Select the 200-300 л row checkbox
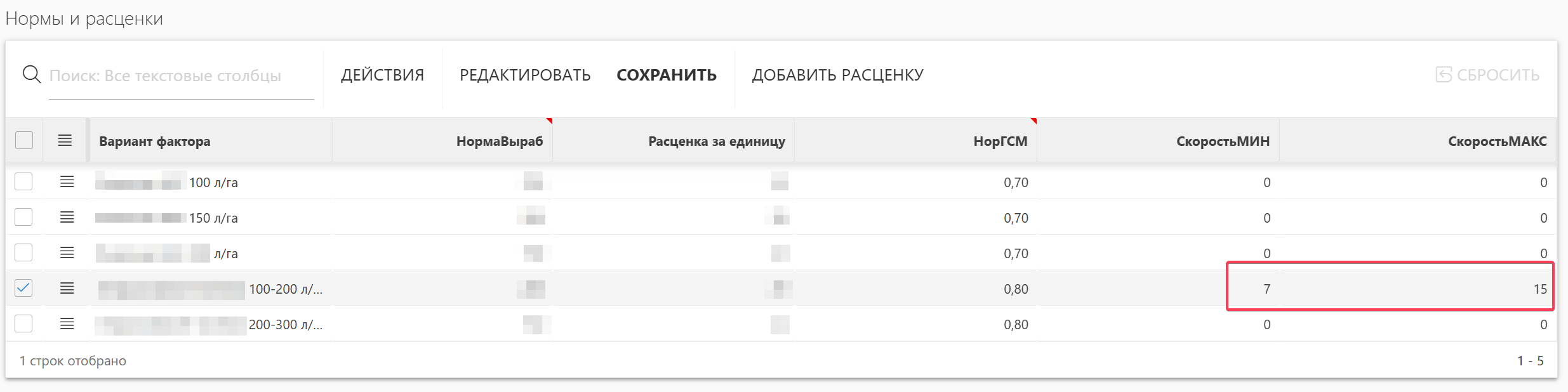 (x=23, y=323)
